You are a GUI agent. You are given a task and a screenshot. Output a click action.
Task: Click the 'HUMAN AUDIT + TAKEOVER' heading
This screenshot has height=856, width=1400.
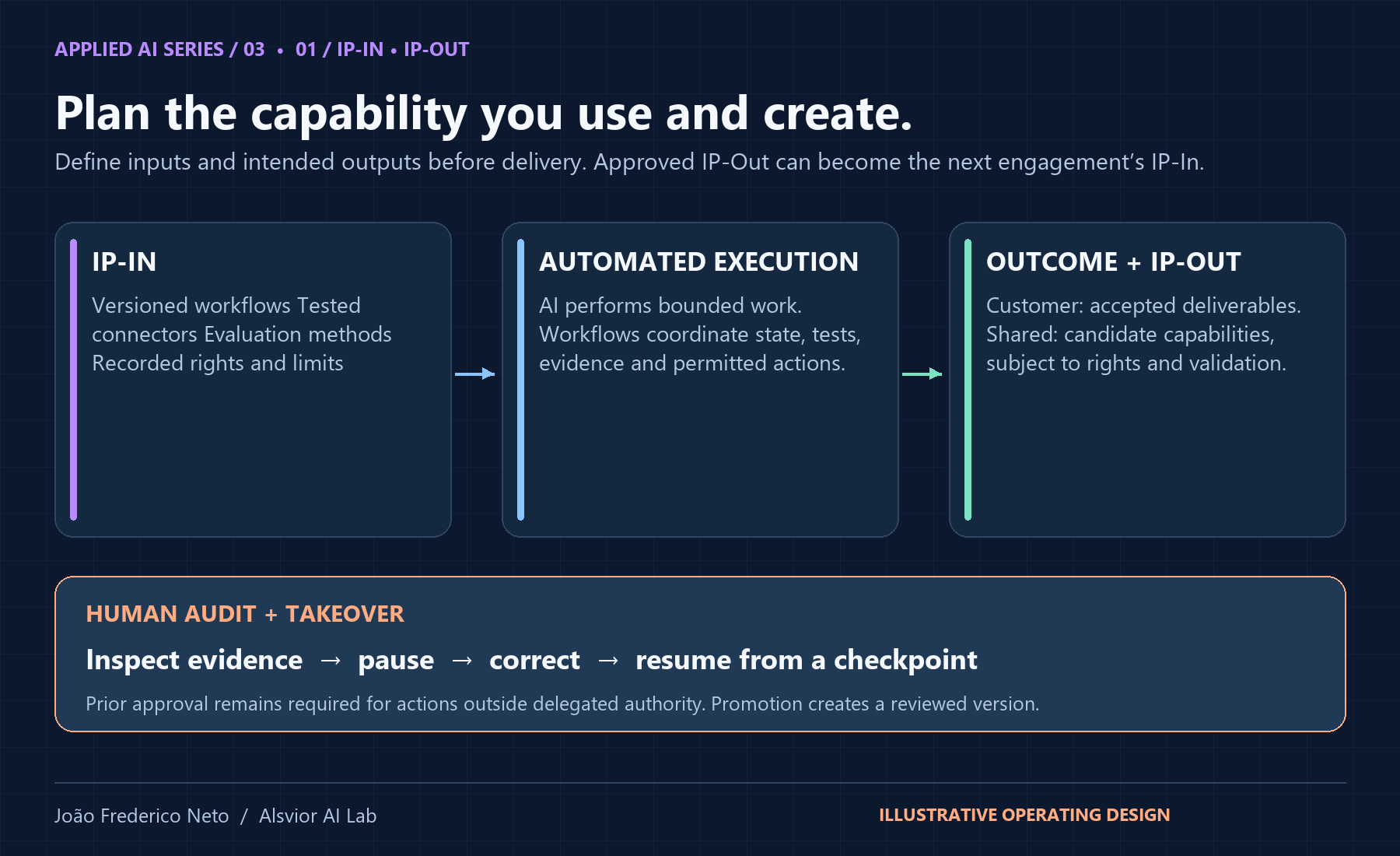[245, 614]
